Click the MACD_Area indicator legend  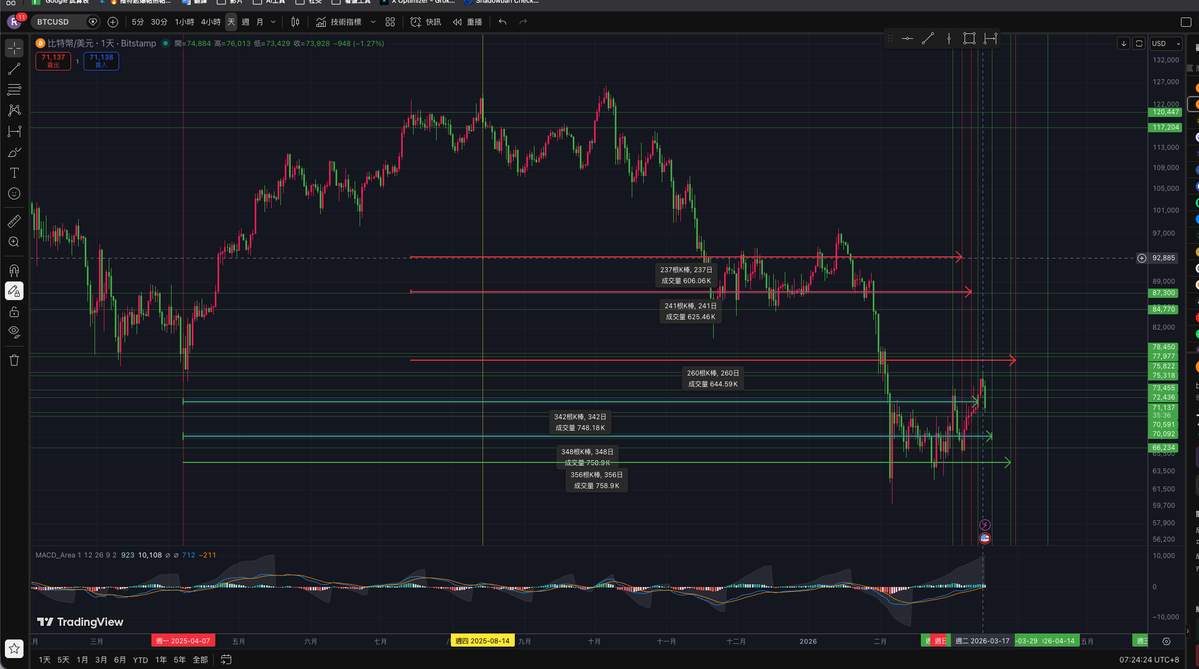click(x=76, y=555)
